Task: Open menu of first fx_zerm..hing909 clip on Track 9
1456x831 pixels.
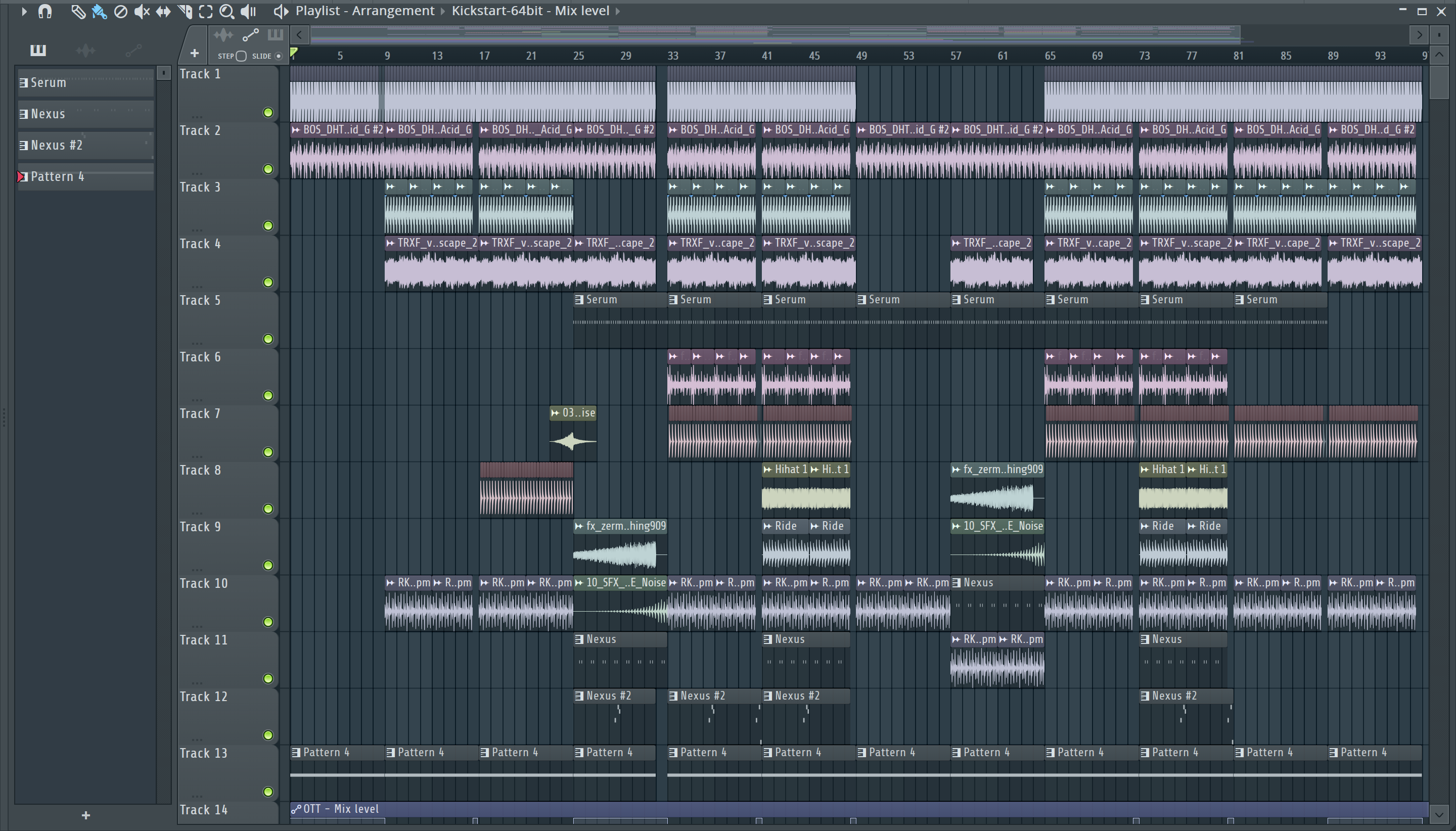Action: tap(579, 526)
